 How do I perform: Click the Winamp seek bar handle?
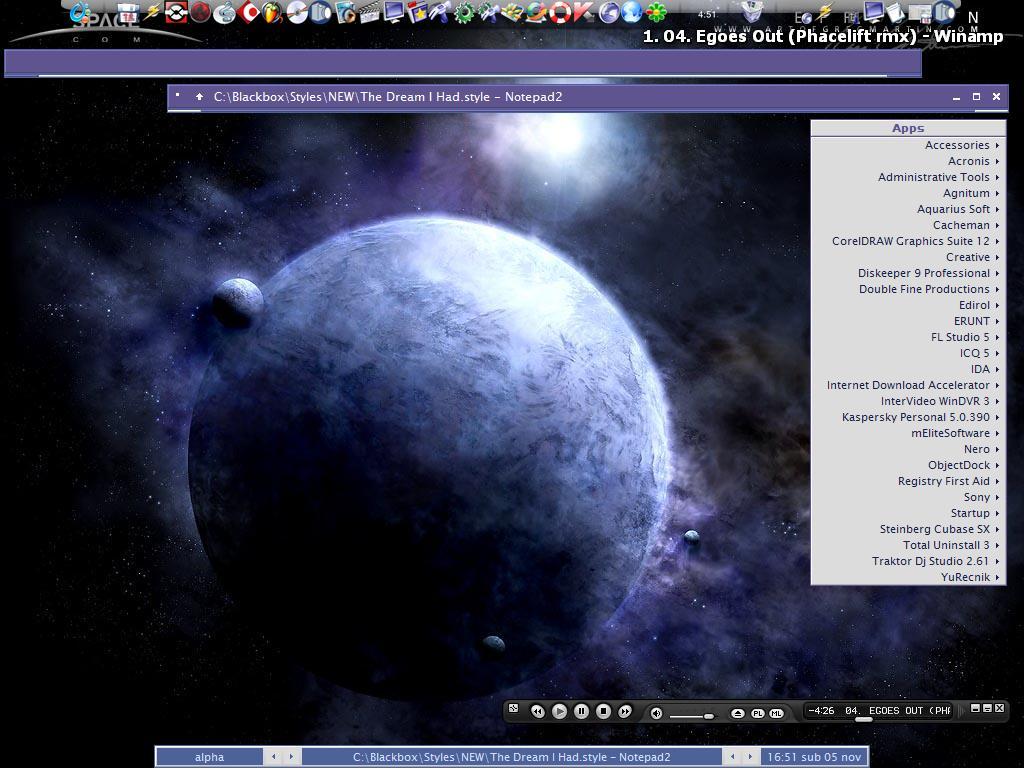(x=863, y=720)
